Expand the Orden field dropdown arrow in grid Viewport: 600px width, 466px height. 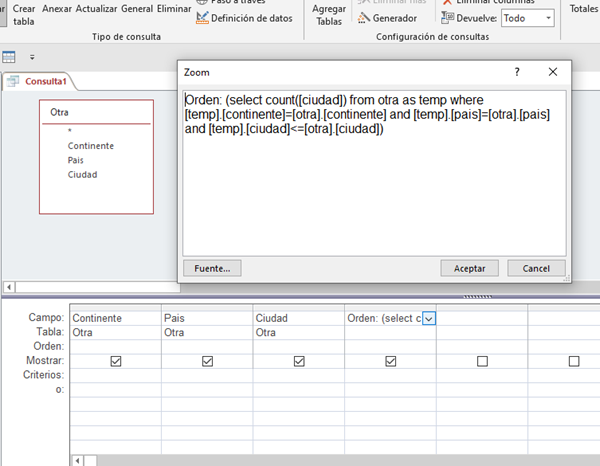[x=429, y=318]
